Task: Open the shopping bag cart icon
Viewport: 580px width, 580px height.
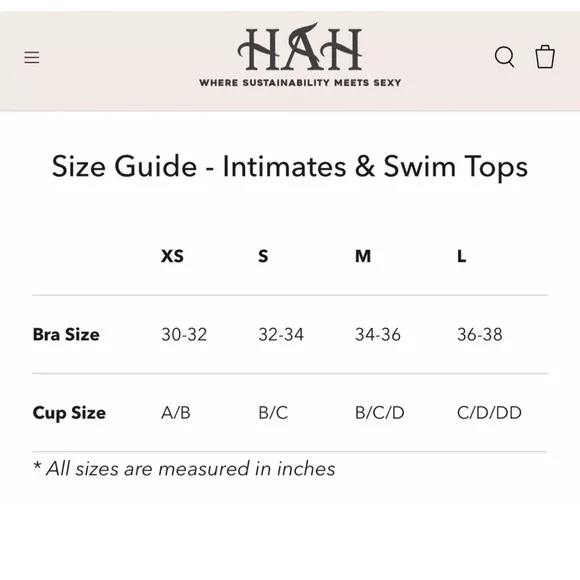Action: [x=545, y=57]
